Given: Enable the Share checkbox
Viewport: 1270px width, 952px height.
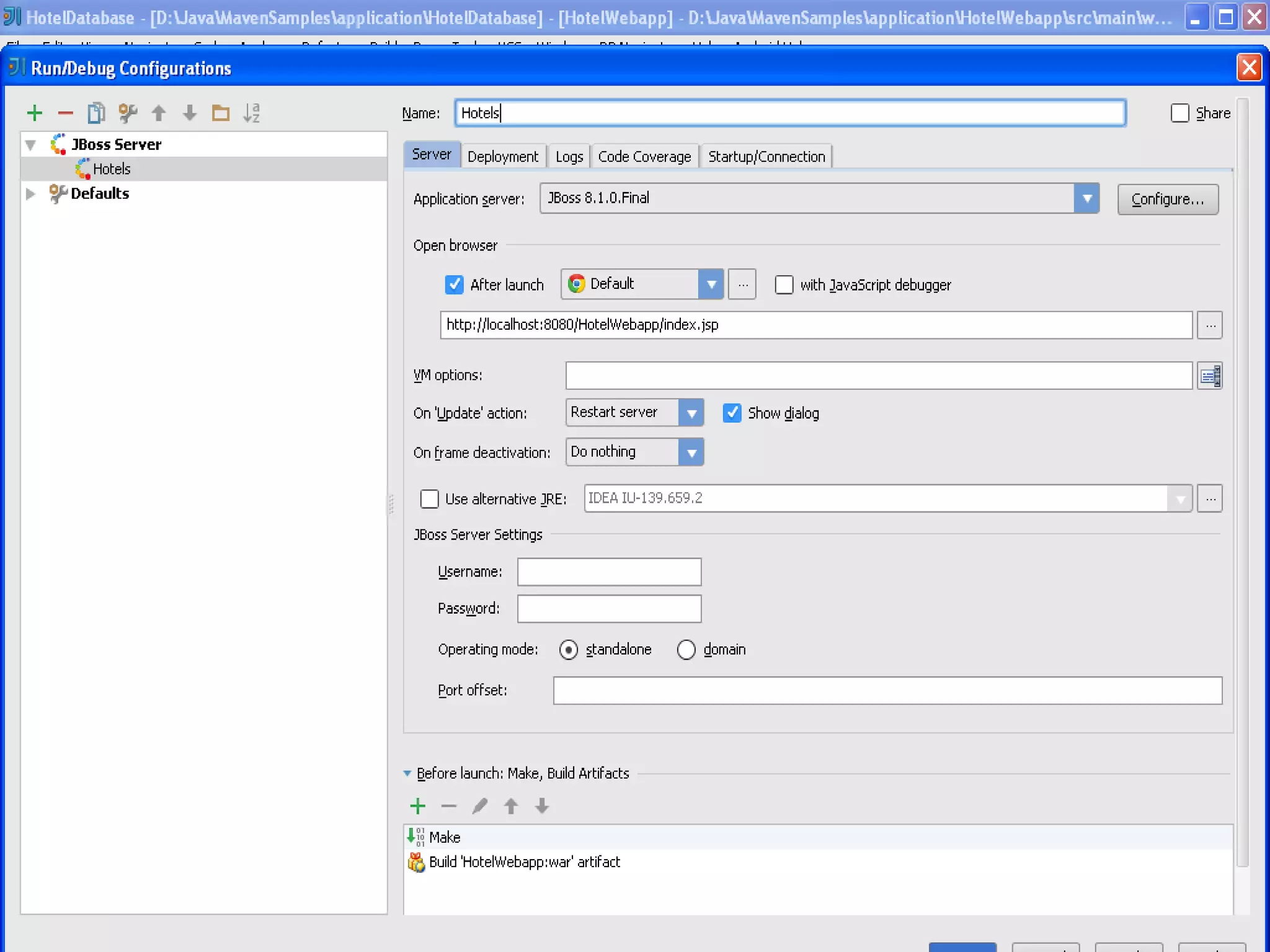Looking at the screenshot, I should [x=1179, y=113].
